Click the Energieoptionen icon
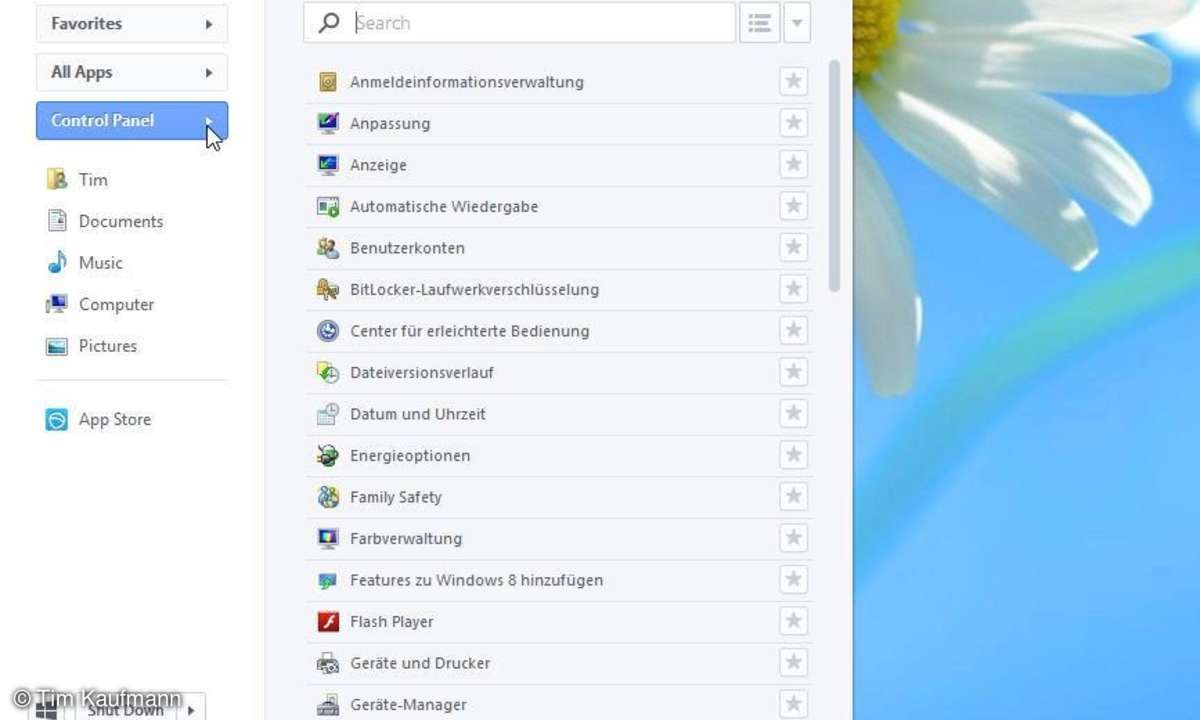Viewport: 1200px width, 720px height. coord(328,456)
